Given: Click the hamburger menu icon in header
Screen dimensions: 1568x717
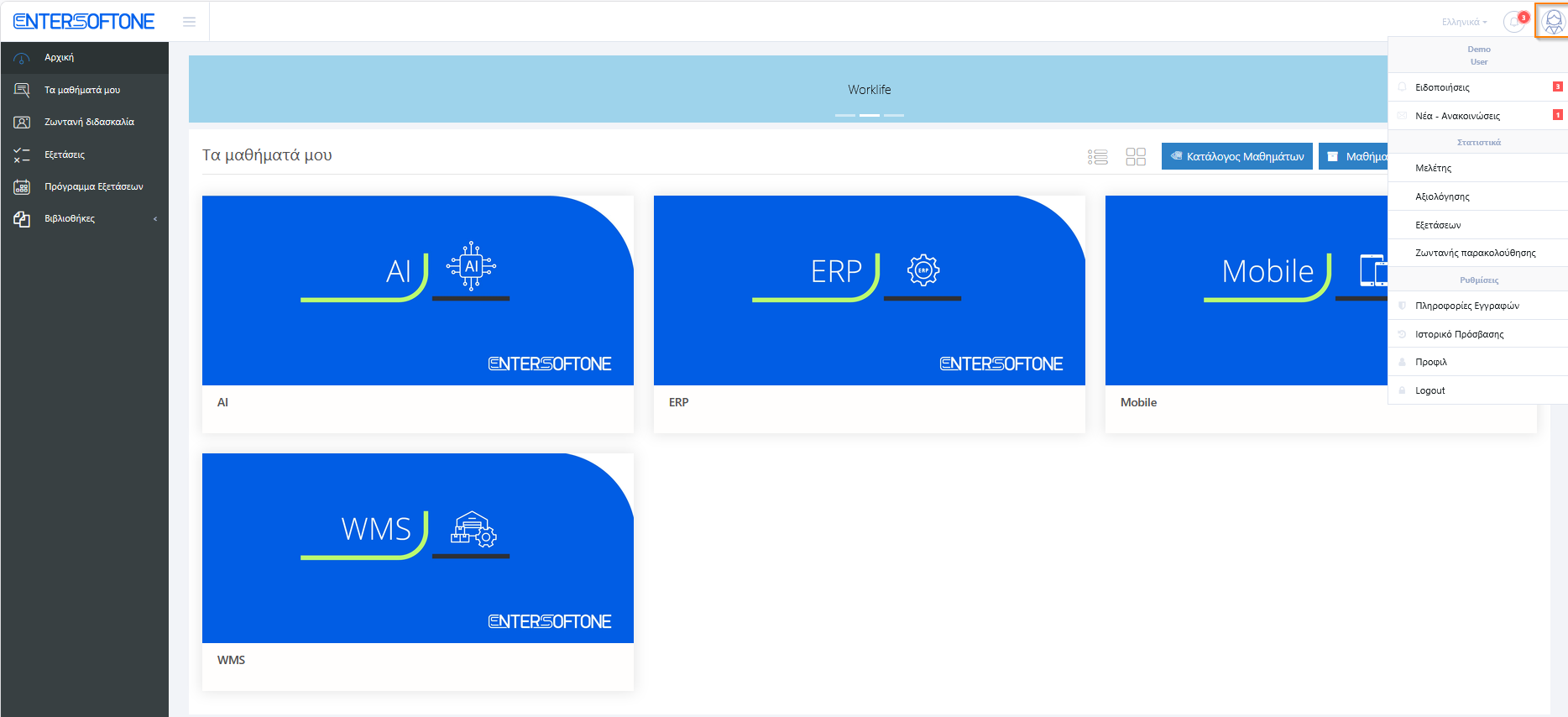Looking at the screenshot, I should (189, 22).
